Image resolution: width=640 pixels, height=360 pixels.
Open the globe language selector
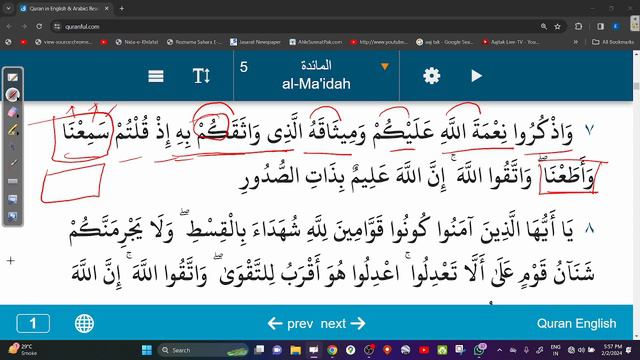[84, 323]
